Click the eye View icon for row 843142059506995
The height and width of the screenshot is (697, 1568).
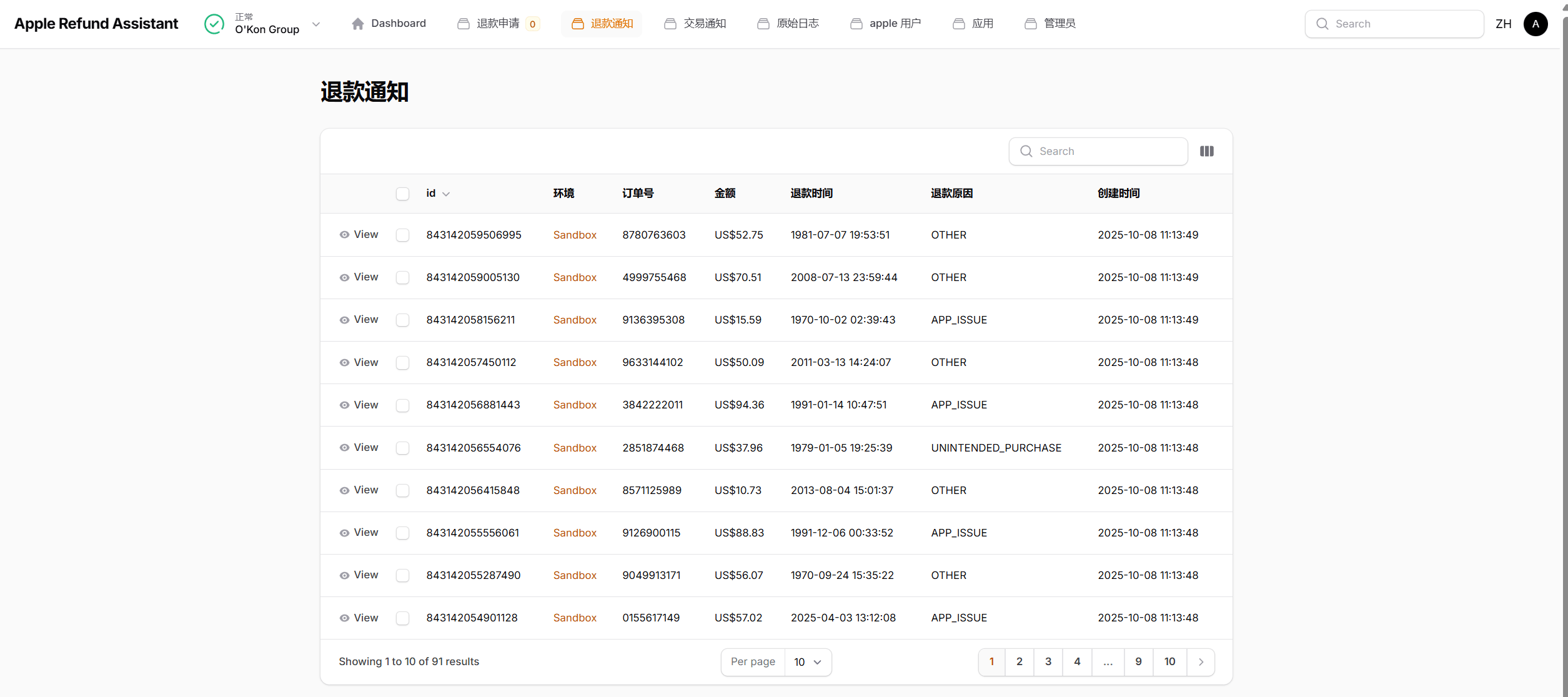tap(344, 235)
